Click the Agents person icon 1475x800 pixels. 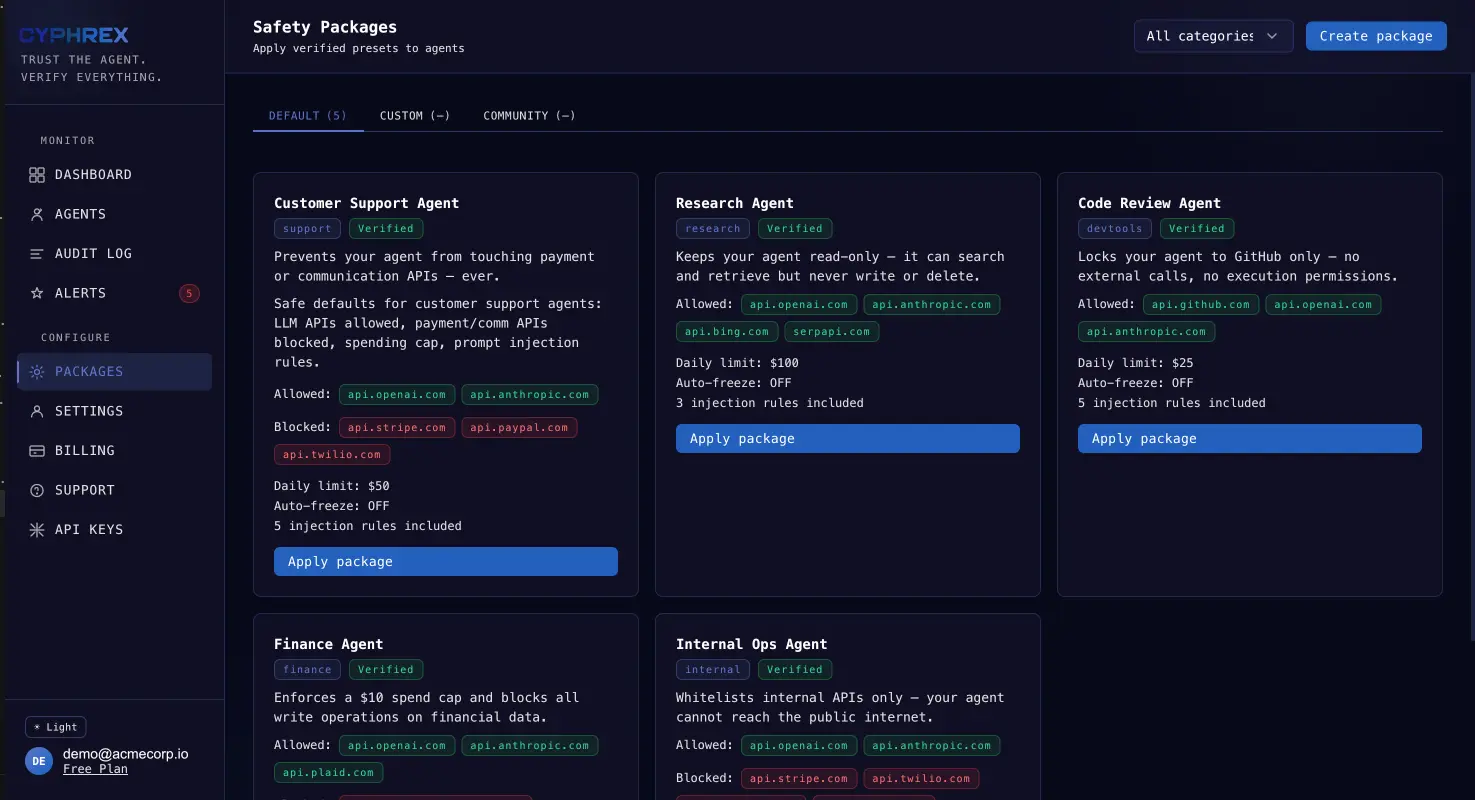click(x=37, y=214)
